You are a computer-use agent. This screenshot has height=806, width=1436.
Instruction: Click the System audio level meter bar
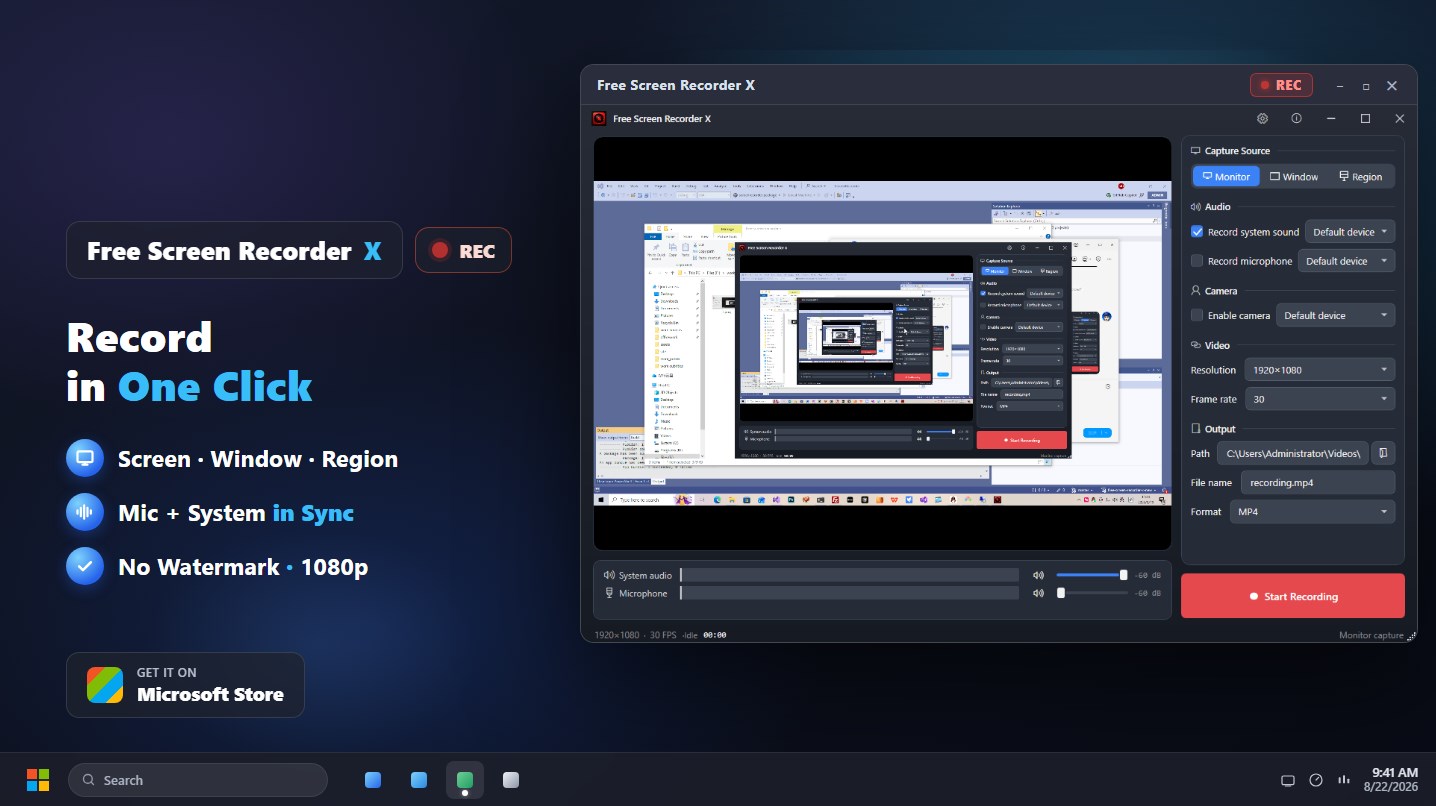click(849, 575)
